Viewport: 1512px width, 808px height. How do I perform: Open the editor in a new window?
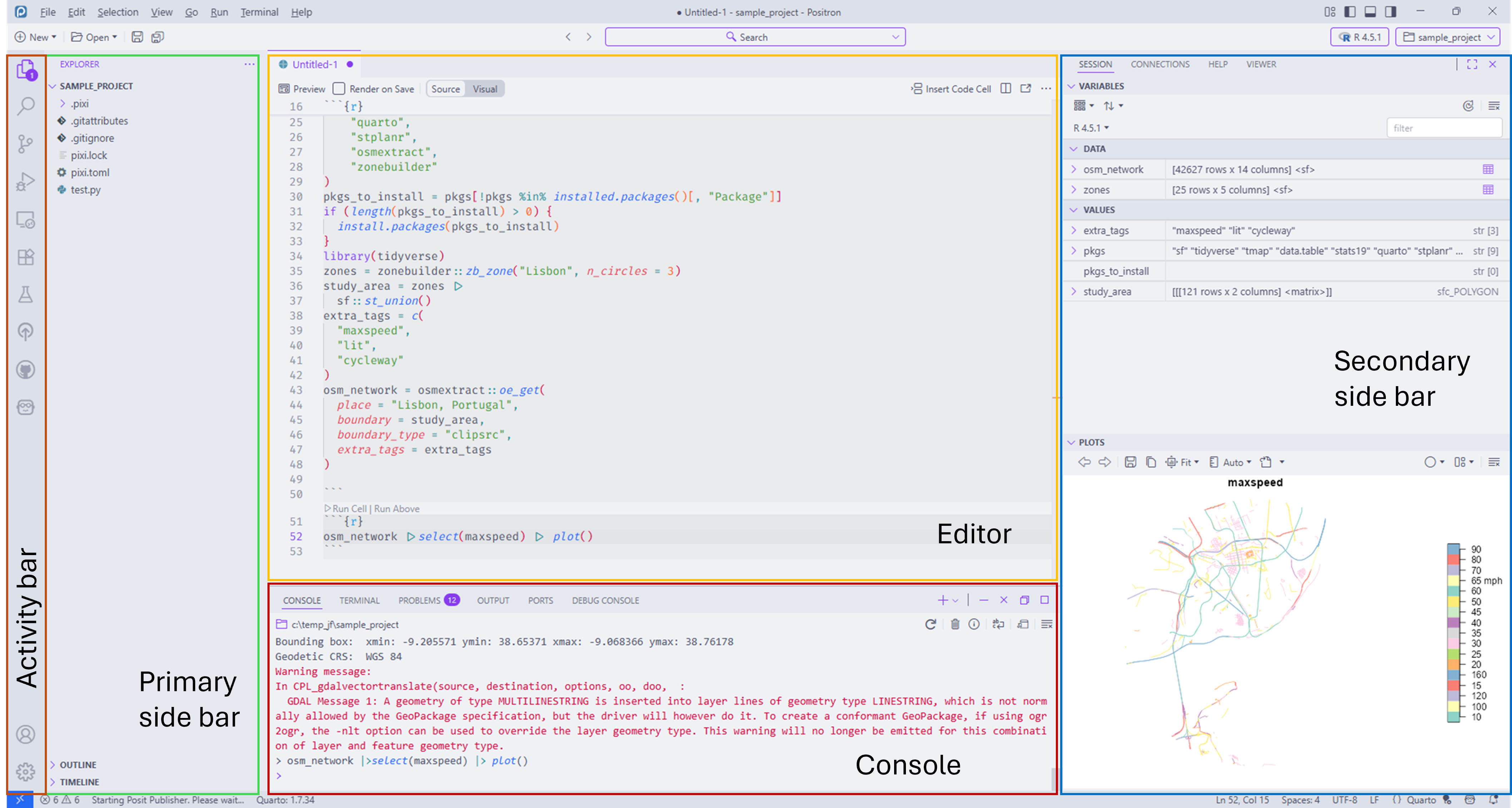[1026, 89]
